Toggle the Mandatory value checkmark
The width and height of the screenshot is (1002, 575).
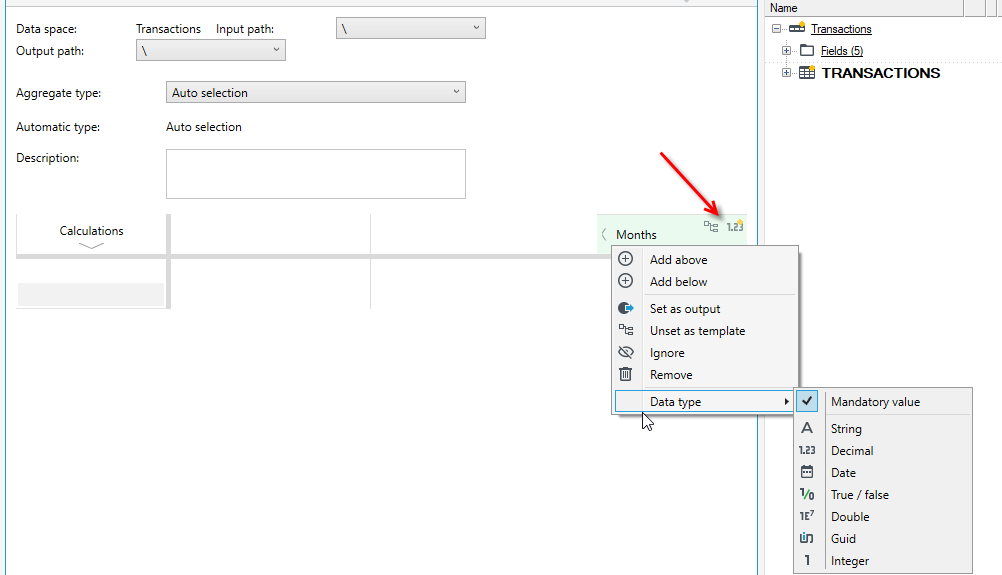click(x=807, y=401)
